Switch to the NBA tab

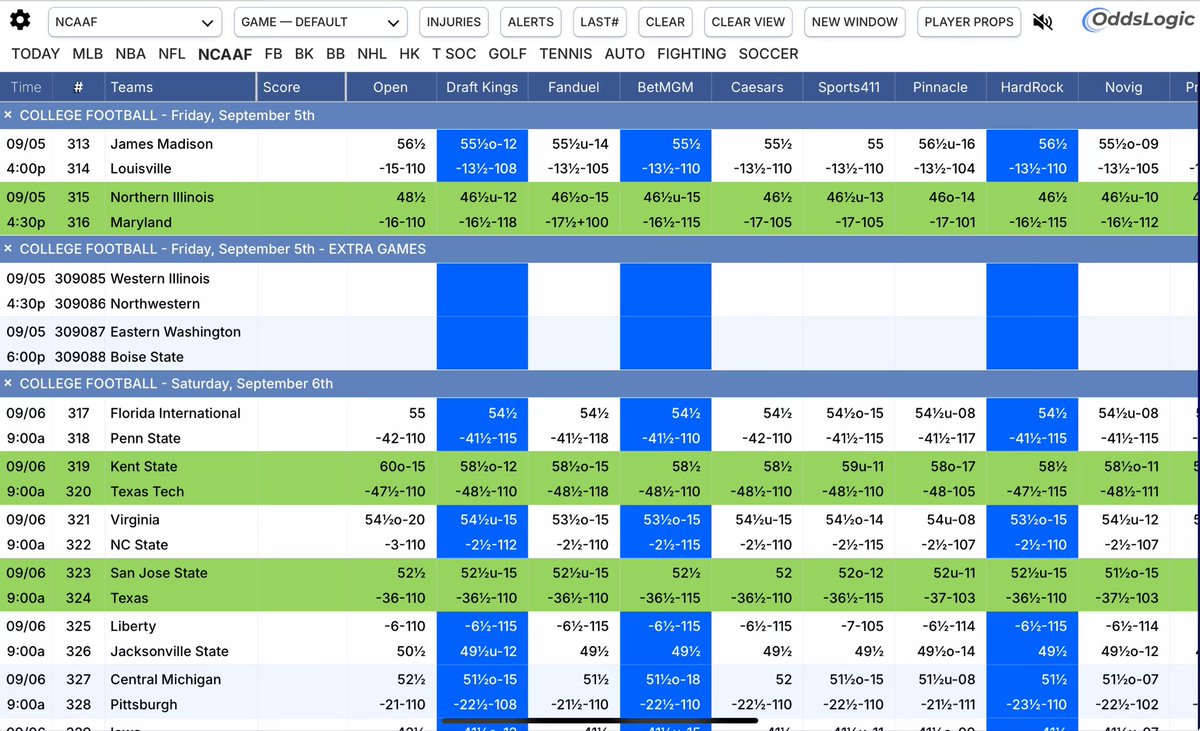130,54
